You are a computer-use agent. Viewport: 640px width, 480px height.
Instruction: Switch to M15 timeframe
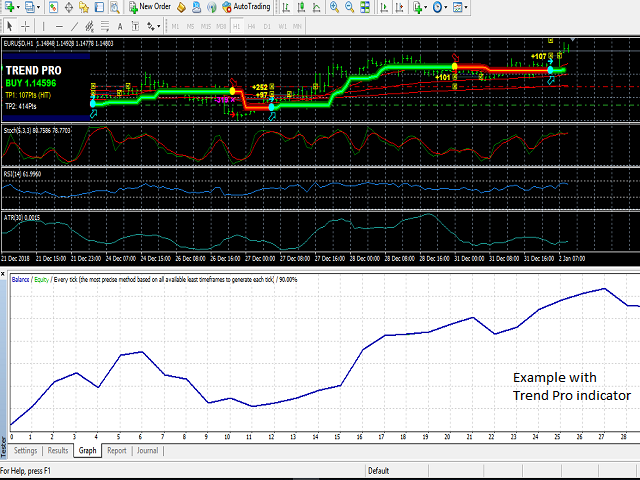206,27
